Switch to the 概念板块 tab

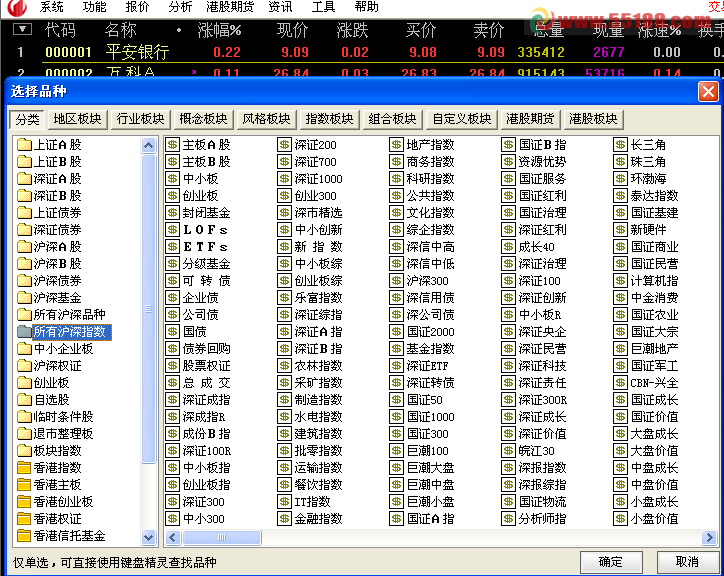[203, 119]
